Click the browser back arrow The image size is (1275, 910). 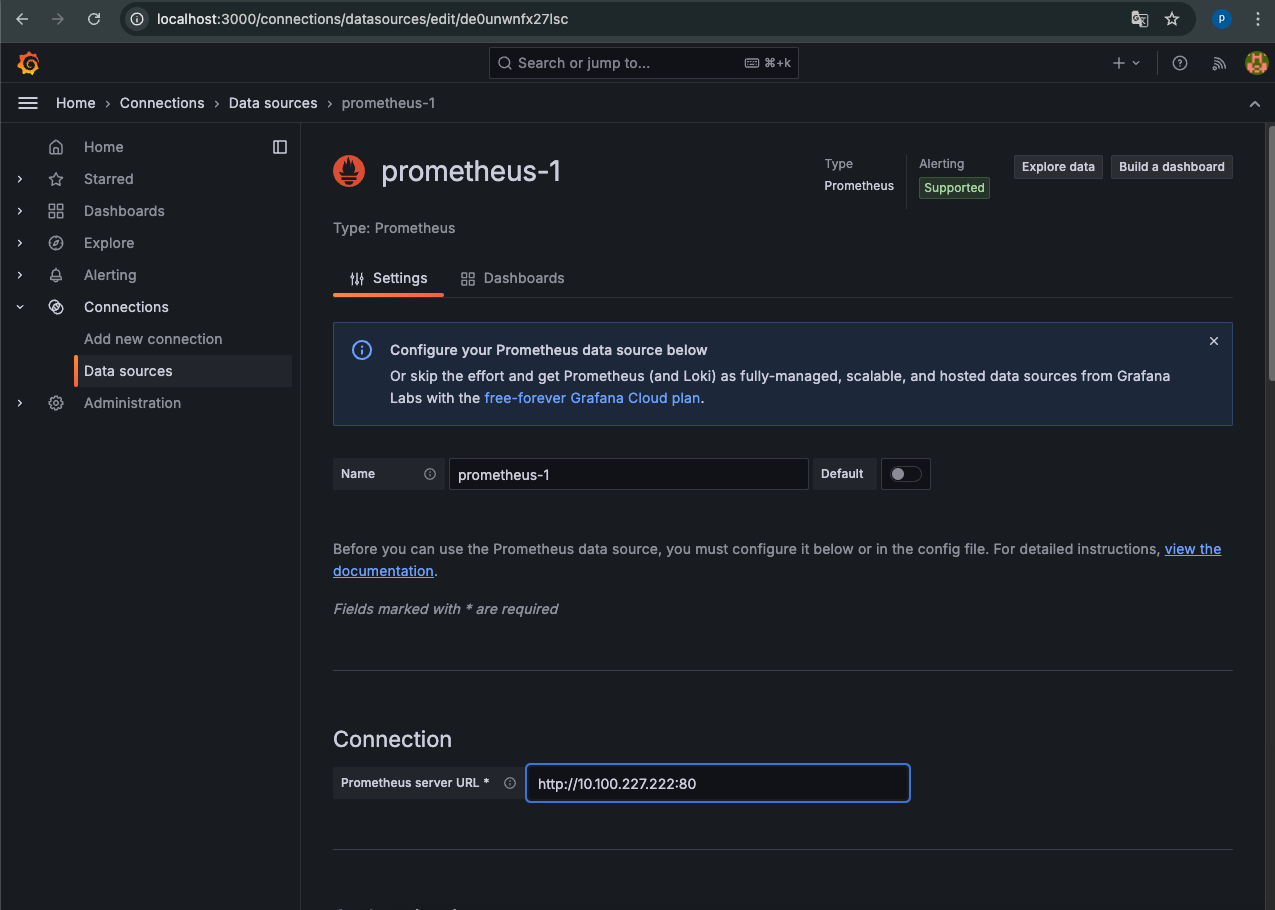tap(22, 19)
